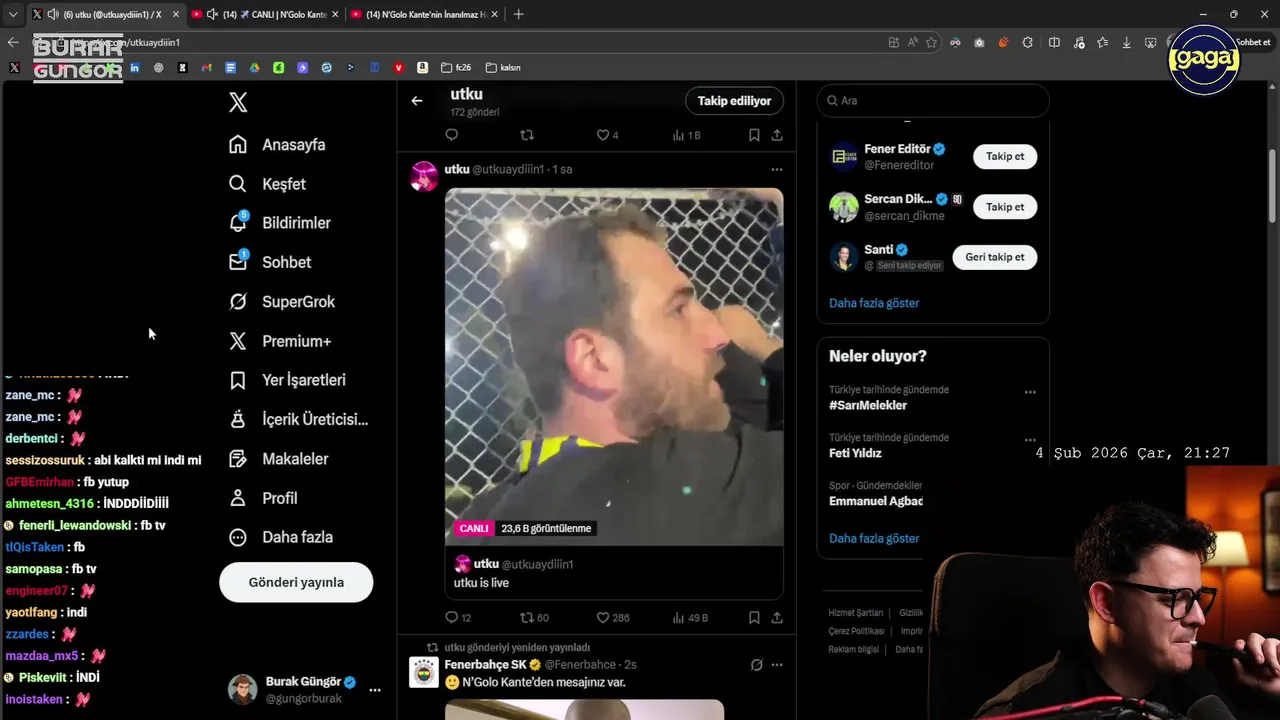This screenshot has width=1280, height=720.
Task: Like the utku is live post (286)
Action: pos(612,618)
